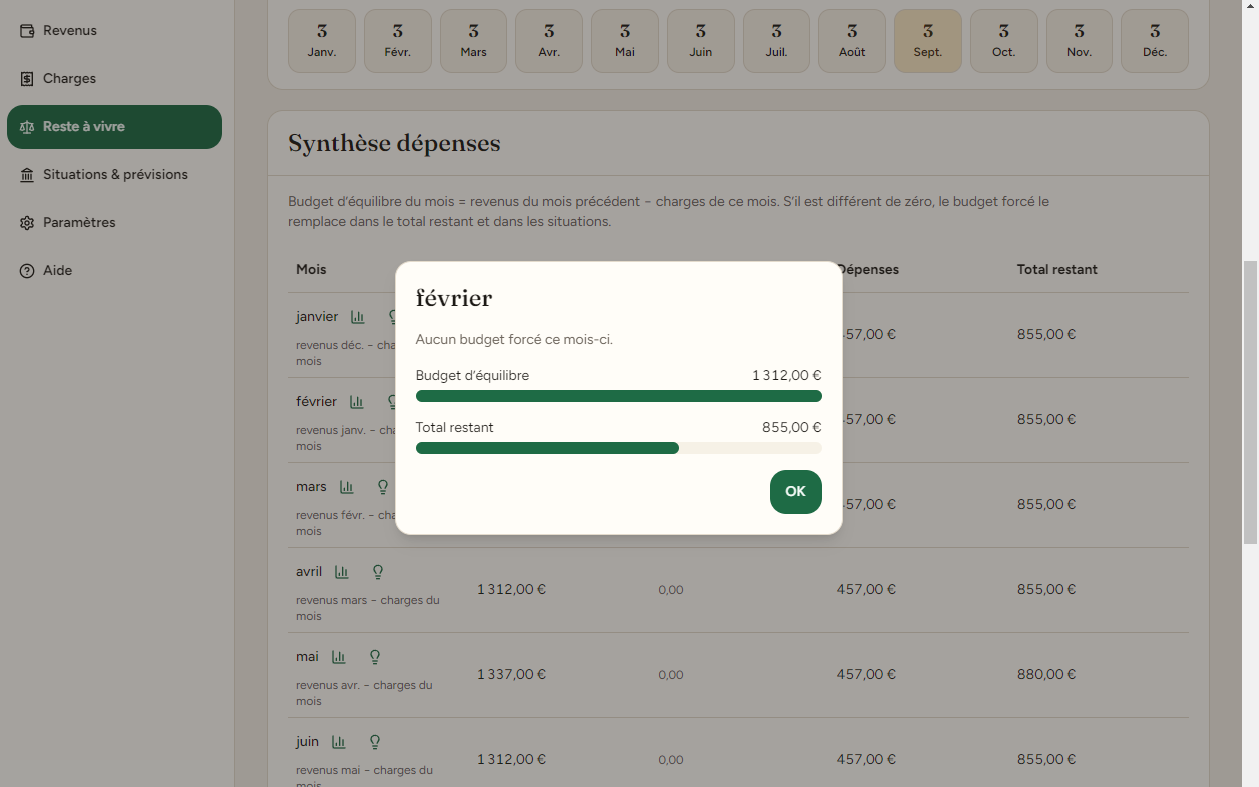Select the 3 Août day card
The width and height of the screenshot is (1259, 787).
(852, 41)
